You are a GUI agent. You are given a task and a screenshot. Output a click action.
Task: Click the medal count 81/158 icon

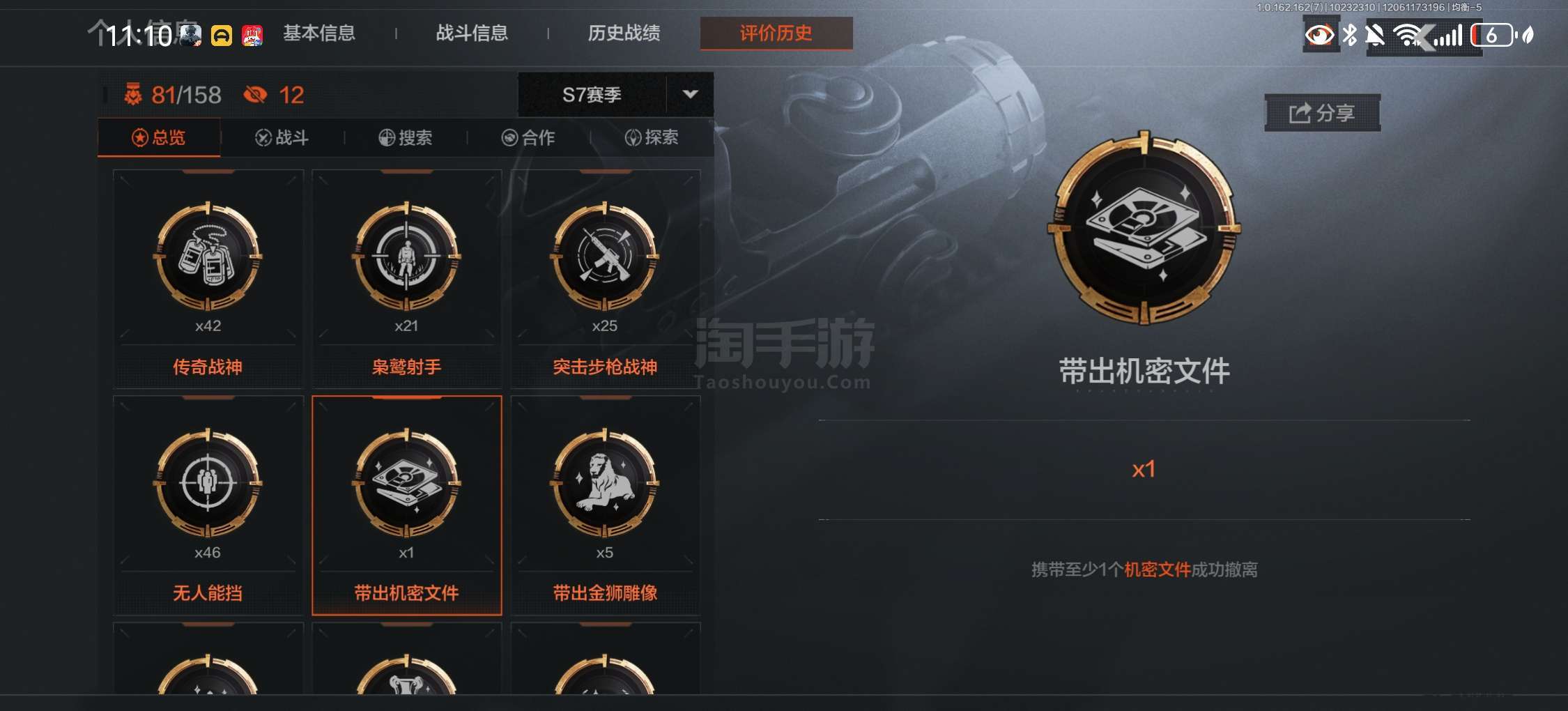[x=132, y=94]
